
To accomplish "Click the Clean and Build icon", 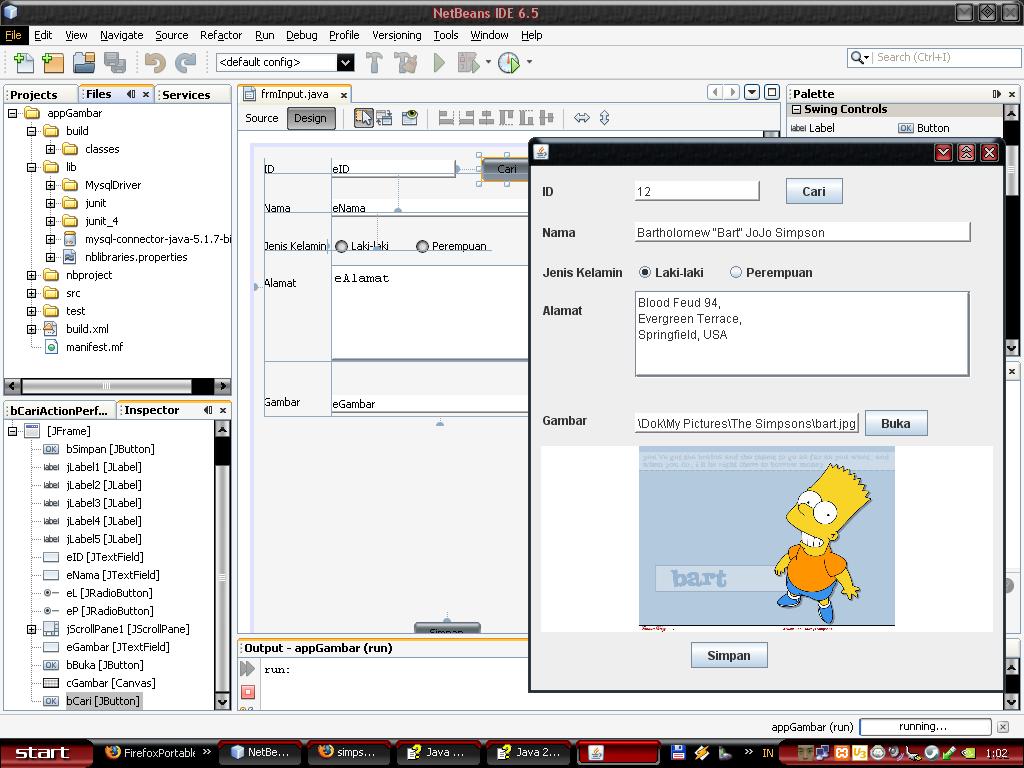I will point(406,62).
